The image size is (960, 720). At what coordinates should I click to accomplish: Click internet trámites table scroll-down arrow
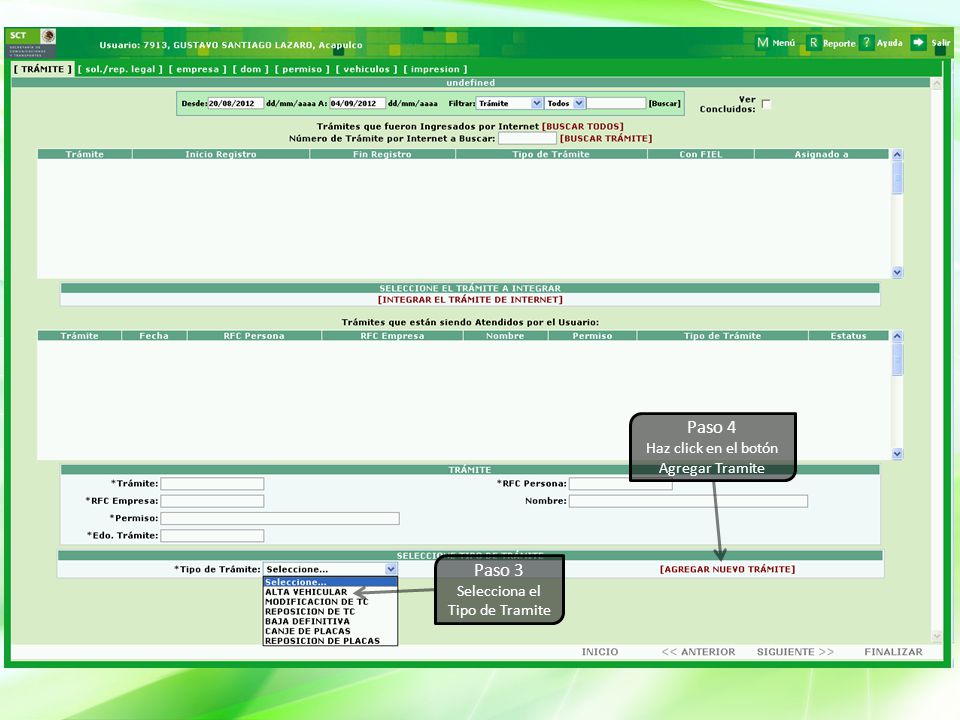pyautogui.click(x=897, y=272)
